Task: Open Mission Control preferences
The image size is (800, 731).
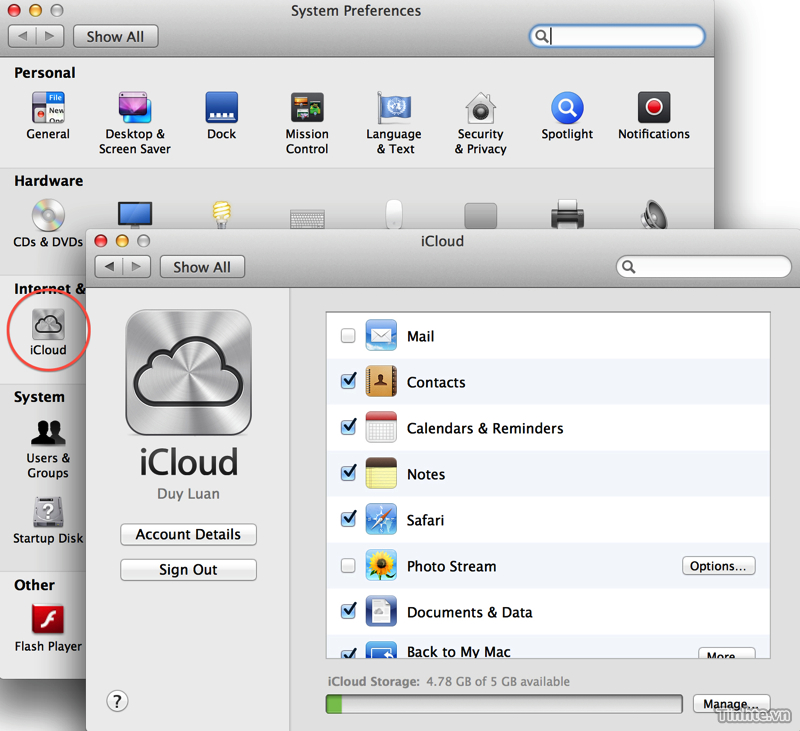Action: [x=307, y=123]
